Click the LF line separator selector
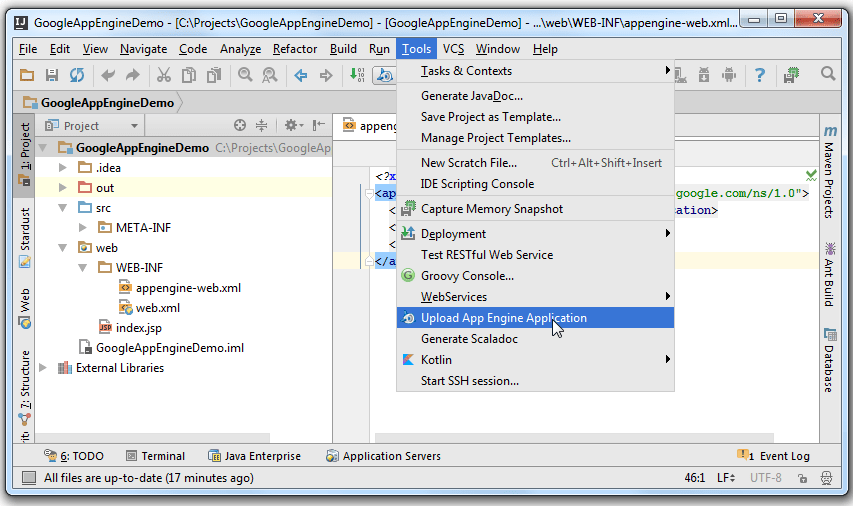The width and height of the screenshot is (853, 506). pyautogui.click(x=726, y=478)
